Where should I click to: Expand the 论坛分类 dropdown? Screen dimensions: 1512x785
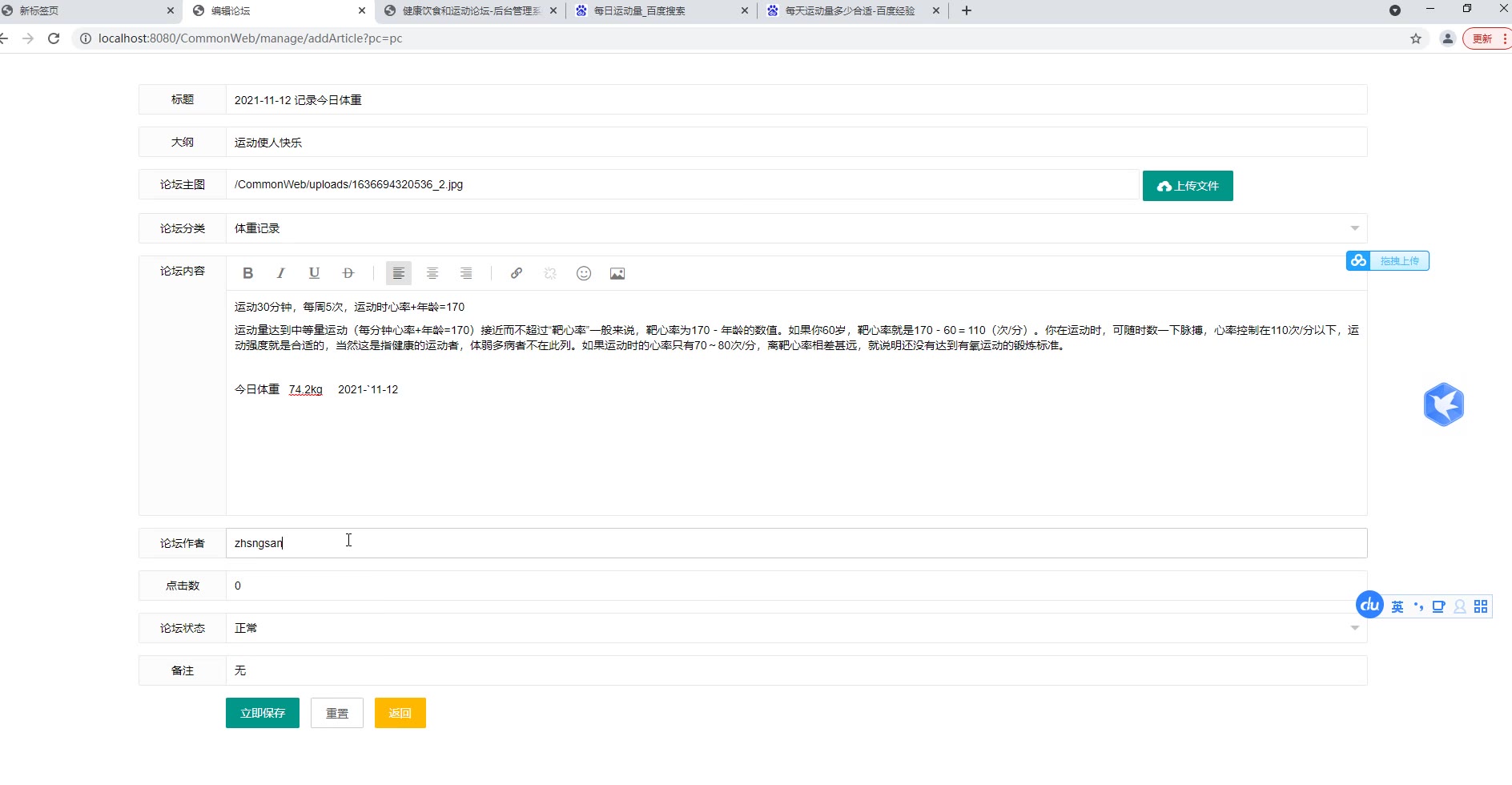(1354, 228)
